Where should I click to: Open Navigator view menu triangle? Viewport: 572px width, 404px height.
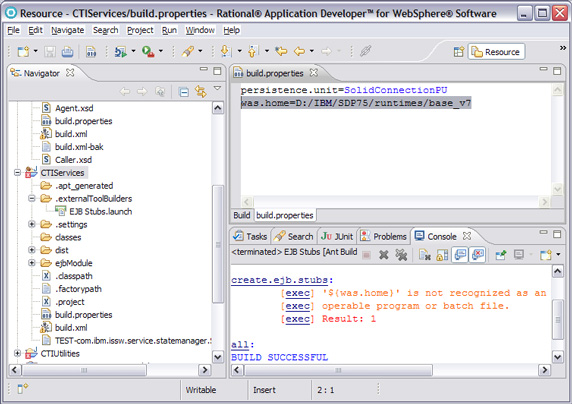tap(217, 88)
